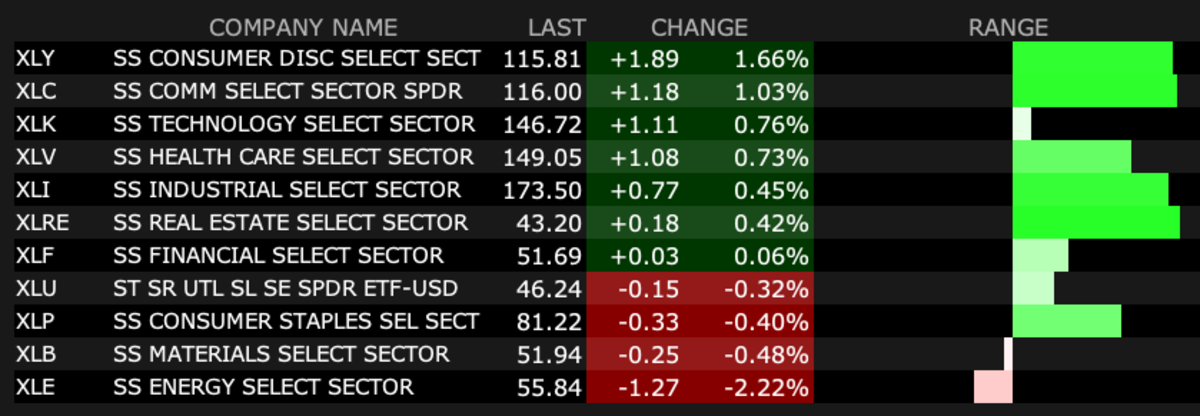Open the XLK ticker

coord(35,124)
